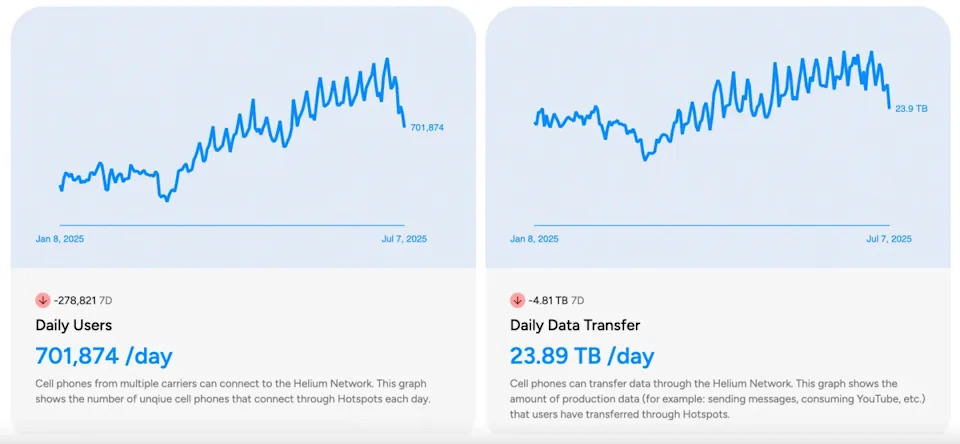Click the Jul 7, 2025 date on users chart
This screenshot has height=444, width=960.
point(404,239)
